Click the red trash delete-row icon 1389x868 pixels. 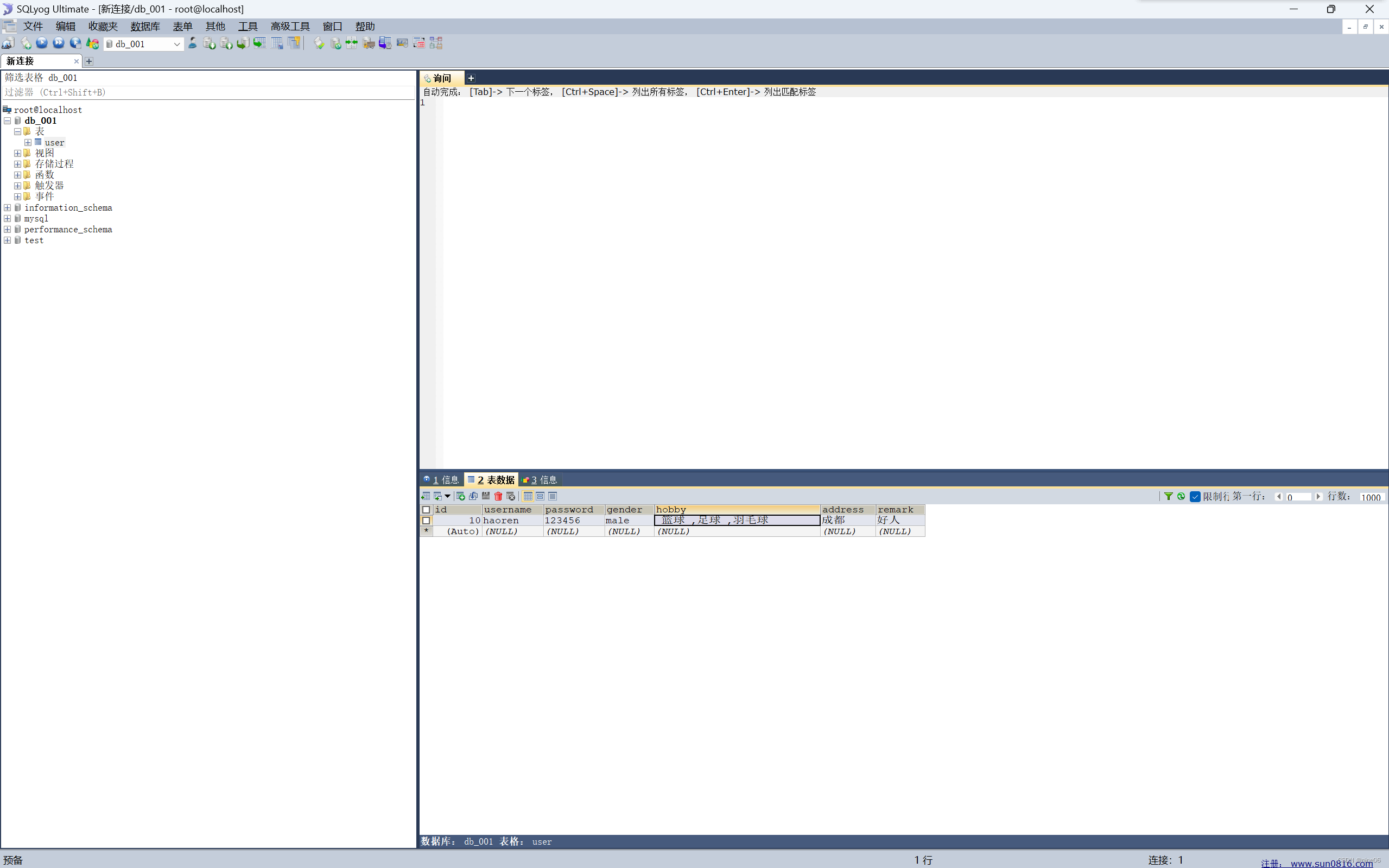[x=498, y=496]
